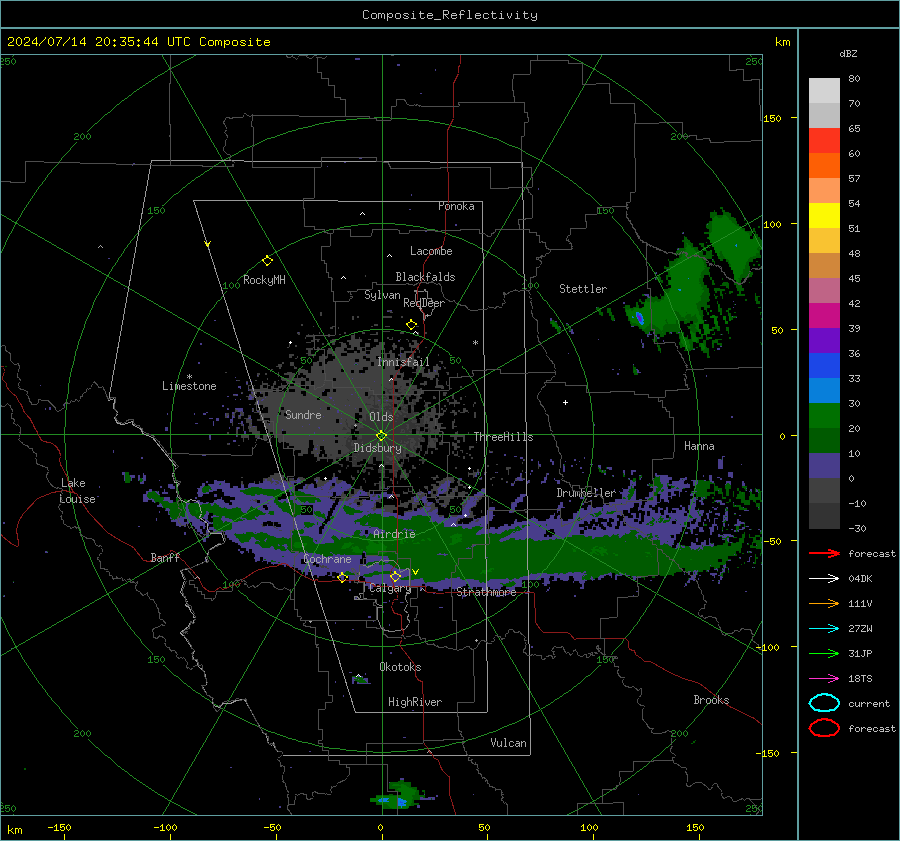Select the orange 57-60 dBZ swatch
The image size is (900, 841).
click(824, 166)
